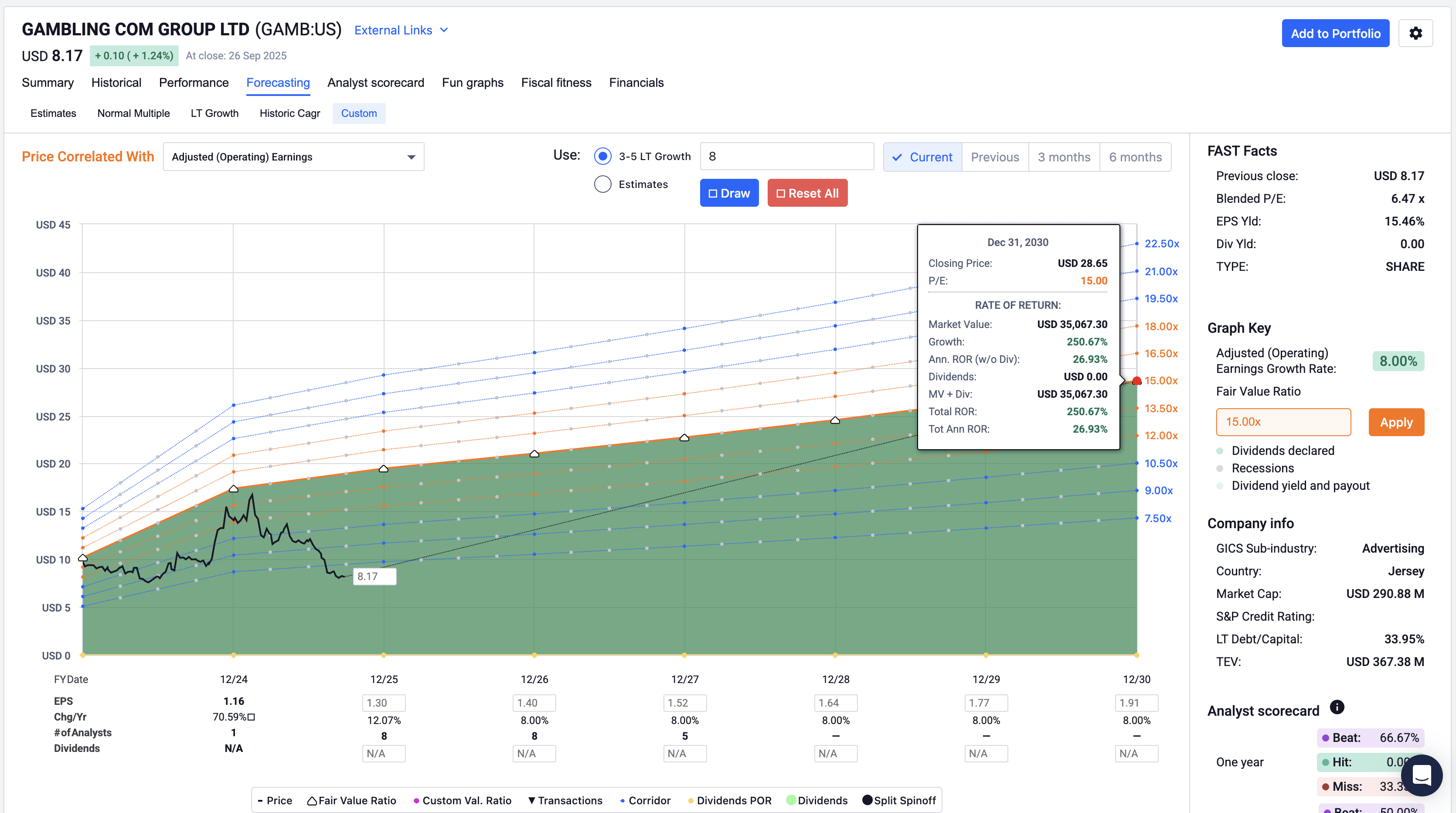Click the orange Apply button
The image size is (1456, 813).
(x=1396, y=422)
